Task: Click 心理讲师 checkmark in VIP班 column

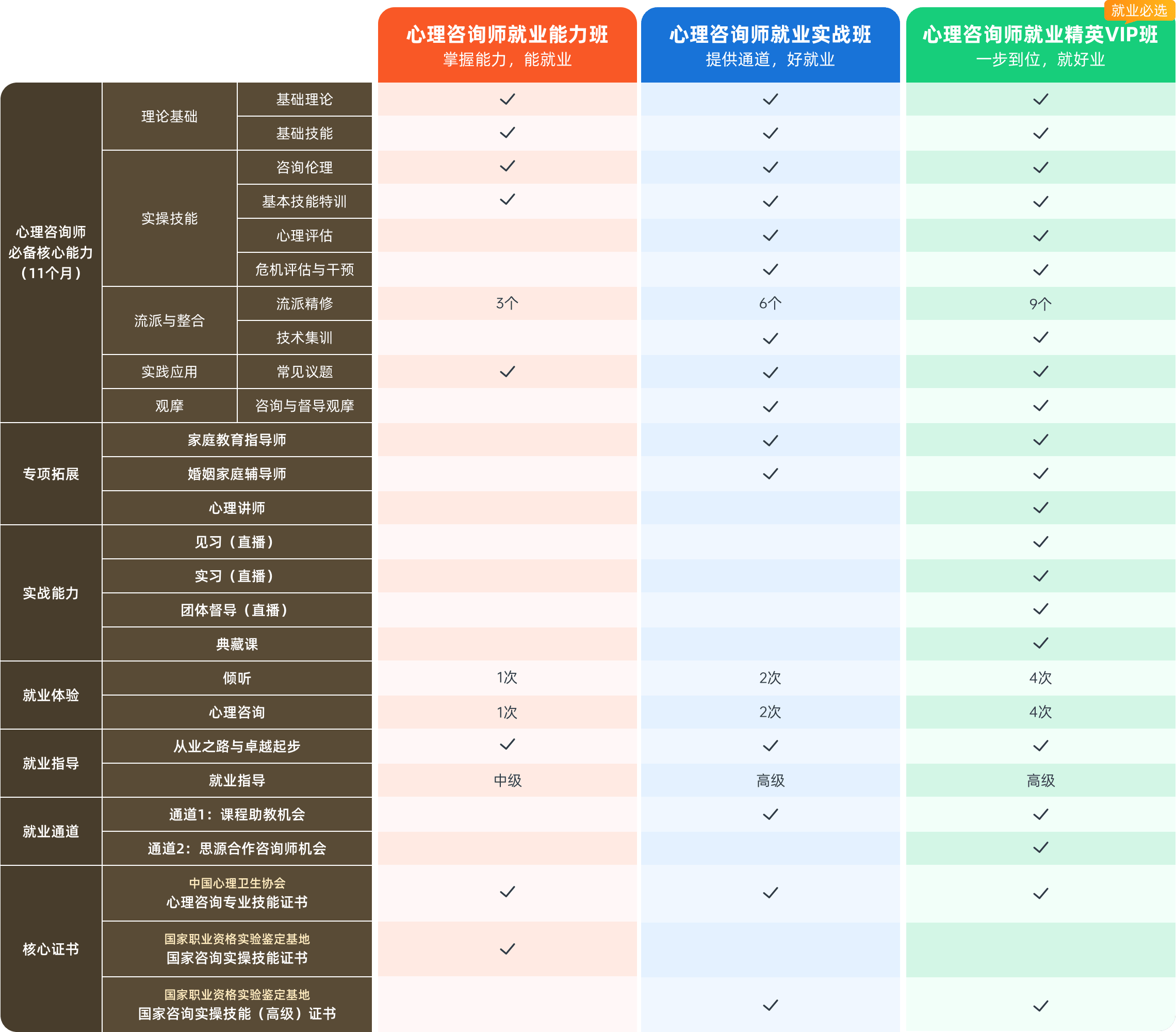Action: (x=1040, y=508)
